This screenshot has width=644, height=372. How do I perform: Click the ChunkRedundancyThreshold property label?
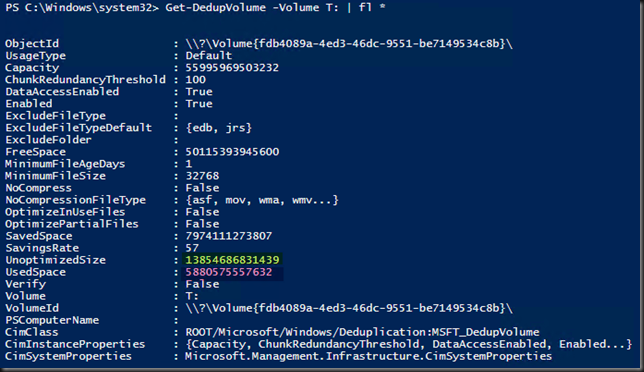pos(85,80)
